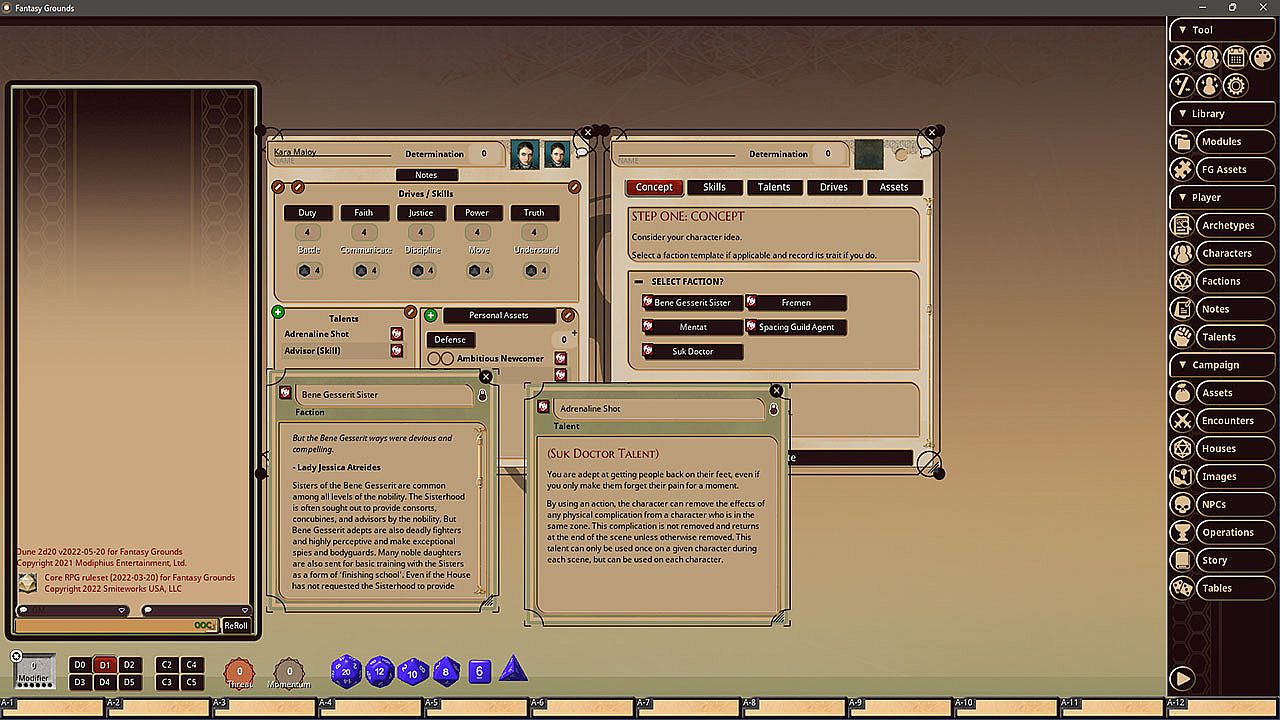Open the Effects sparkle-person tool icon
Viewport: 1280px width, 720px height.
point(1208,85)
